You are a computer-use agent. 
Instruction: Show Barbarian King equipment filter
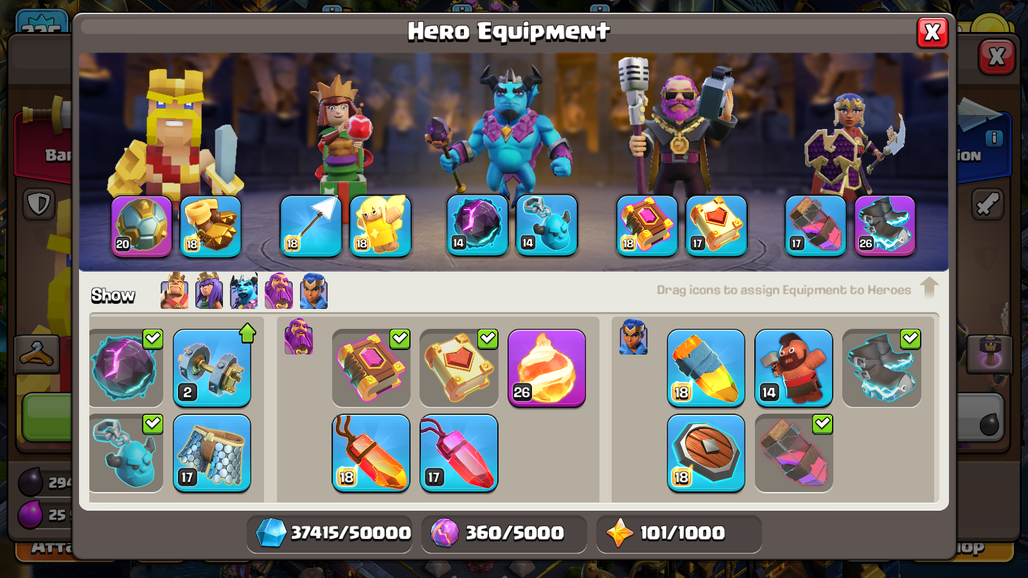[x=174, y=291]
